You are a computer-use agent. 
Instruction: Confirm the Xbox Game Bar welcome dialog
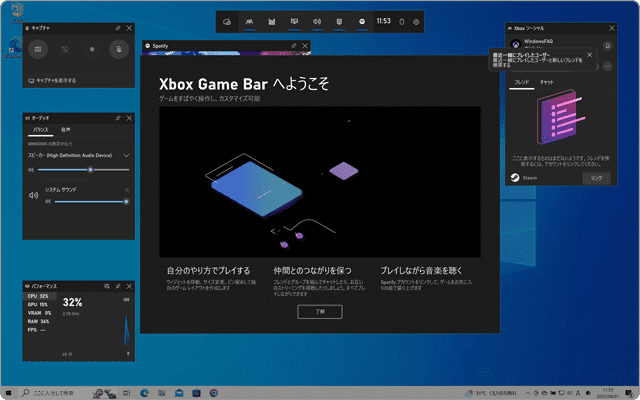(x=320, y=311)
